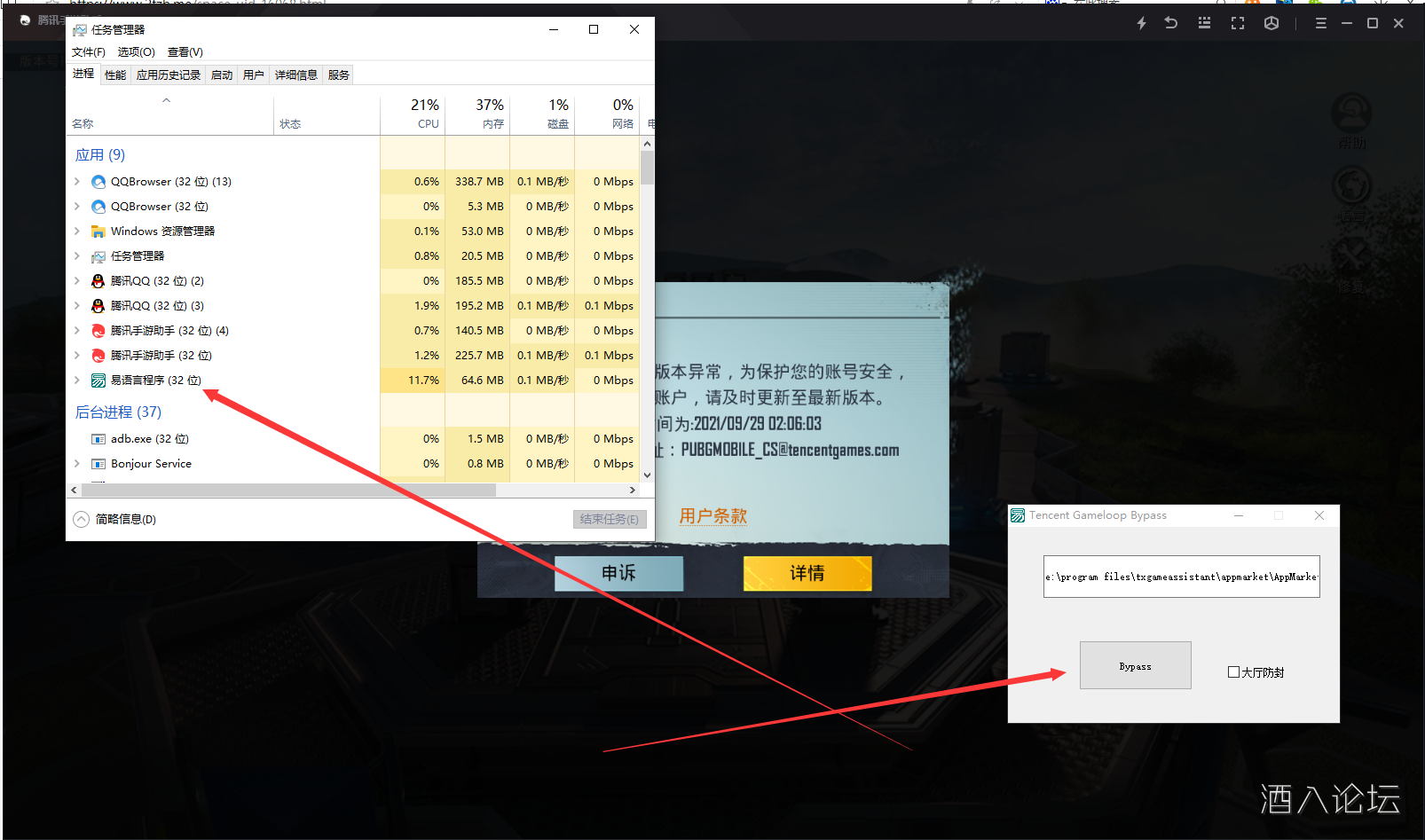Switch to the 详细信息 tab
This screenshot has width=1425, height=840.
click(x=296, y=75)
